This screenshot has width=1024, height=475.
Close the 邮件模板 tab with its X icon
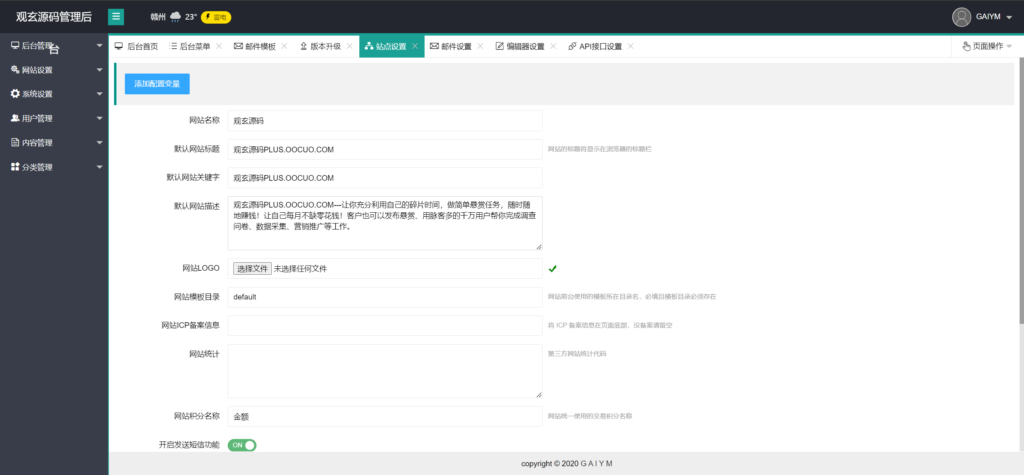click(284, 46)
